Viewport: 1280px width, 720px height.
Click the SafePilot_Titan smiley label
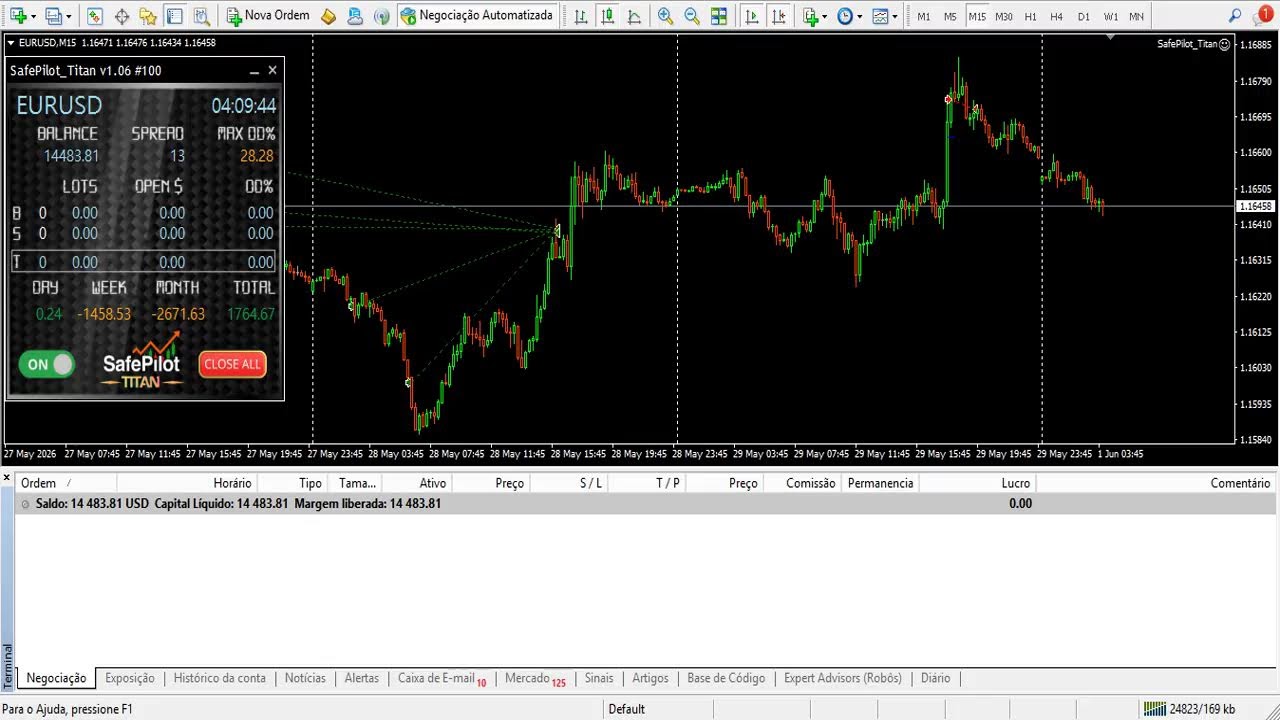coord(1194,44)
